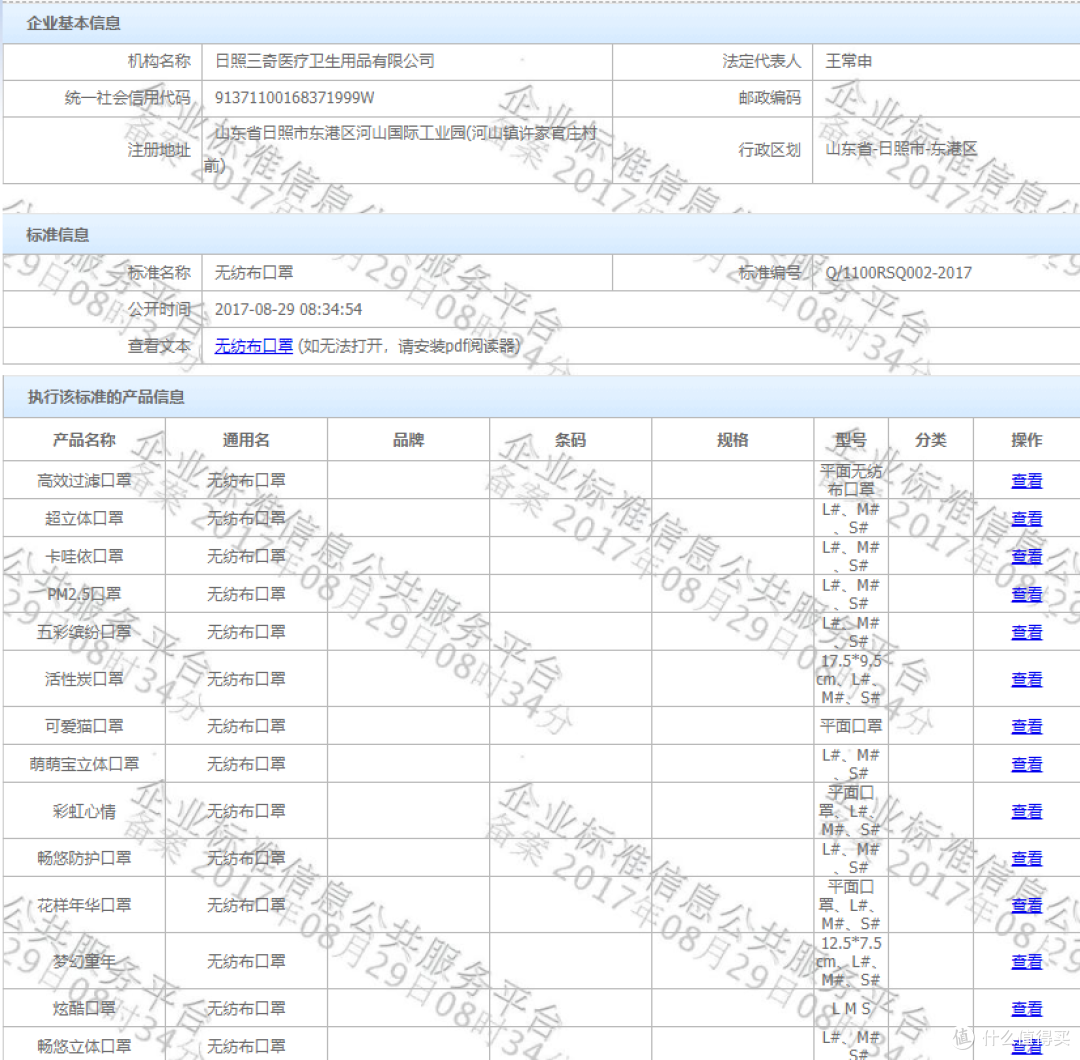Select the 统一社会信用代码 label
The width and height of the screenshot is (1080, 1060).
[x=127, y=98]
